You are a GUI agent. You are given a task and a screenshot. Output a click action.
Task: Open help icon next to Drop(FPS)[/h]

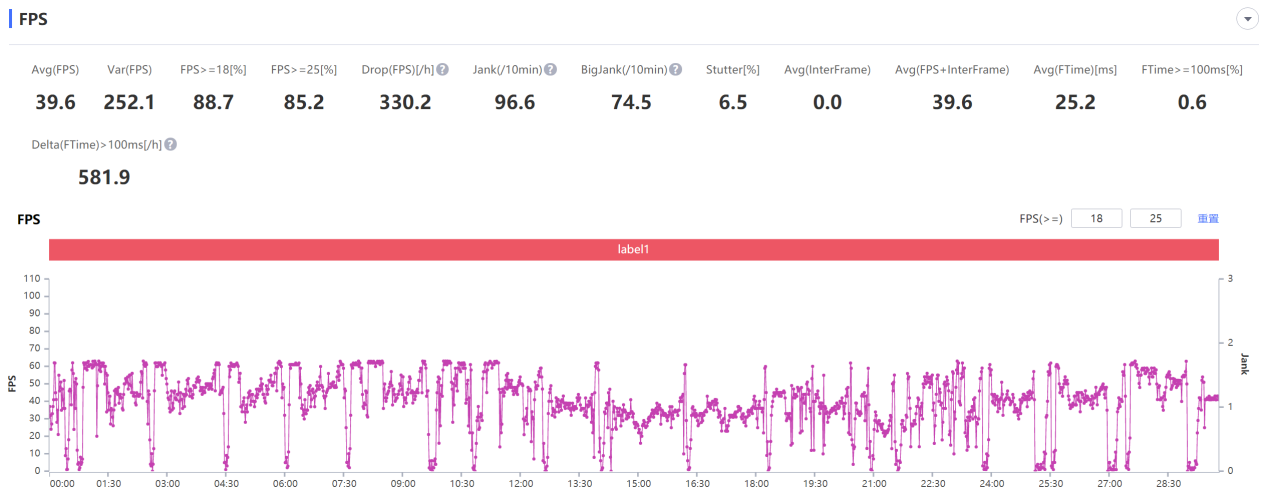click(442, 70)
